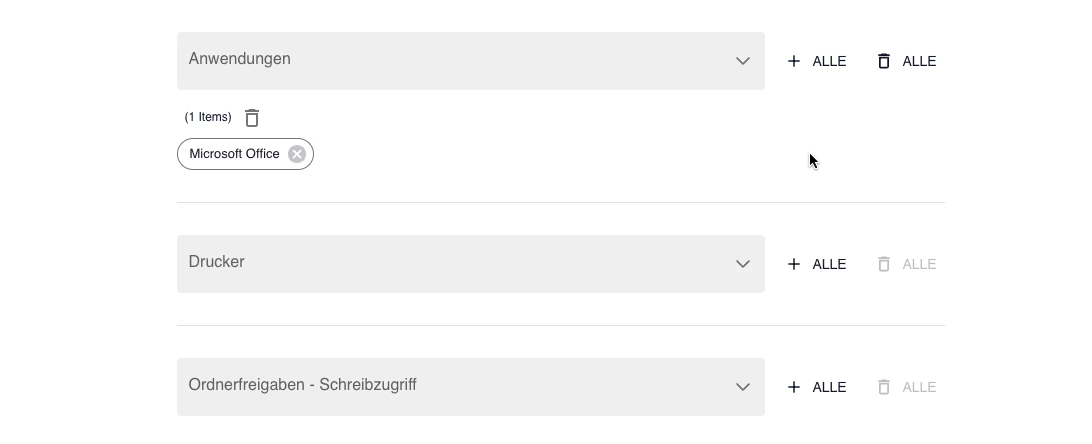Delete ALLE Anwendungen via the text label
Image resolution: width=1092 pixels, height=444 pixels.
point(919,61)
